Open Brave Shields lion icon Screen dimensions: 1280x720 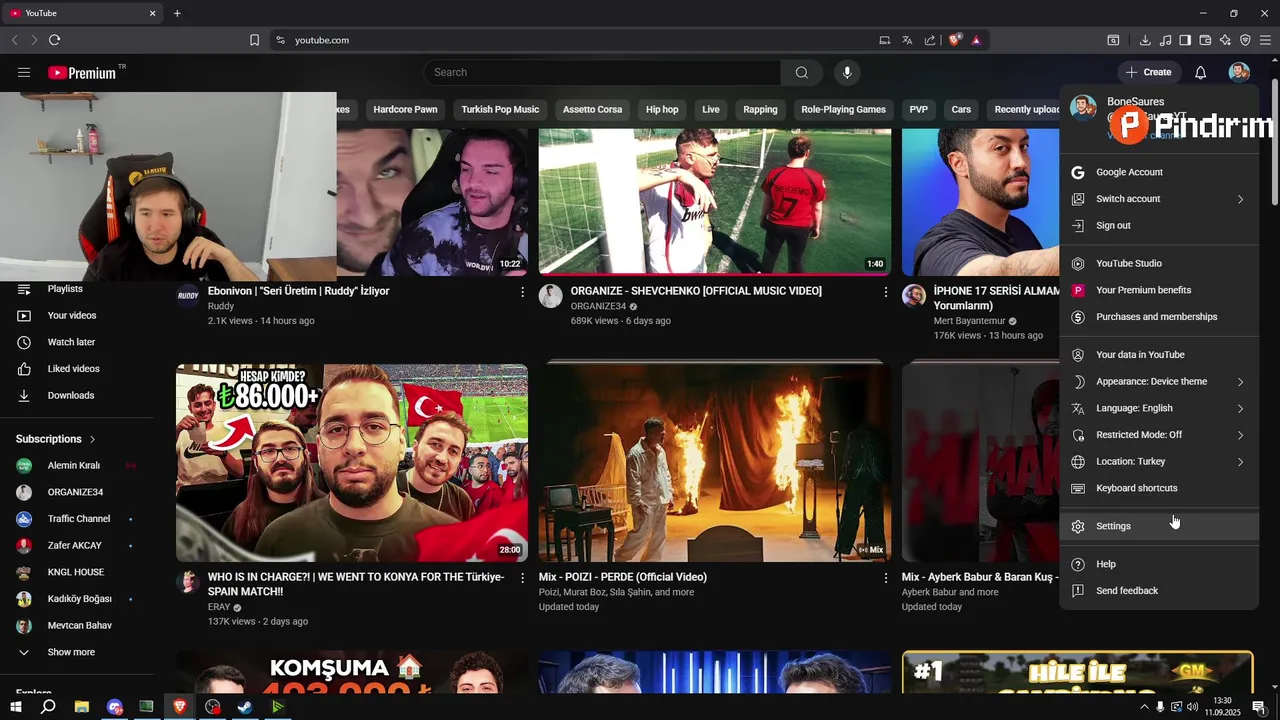point(955,40)
